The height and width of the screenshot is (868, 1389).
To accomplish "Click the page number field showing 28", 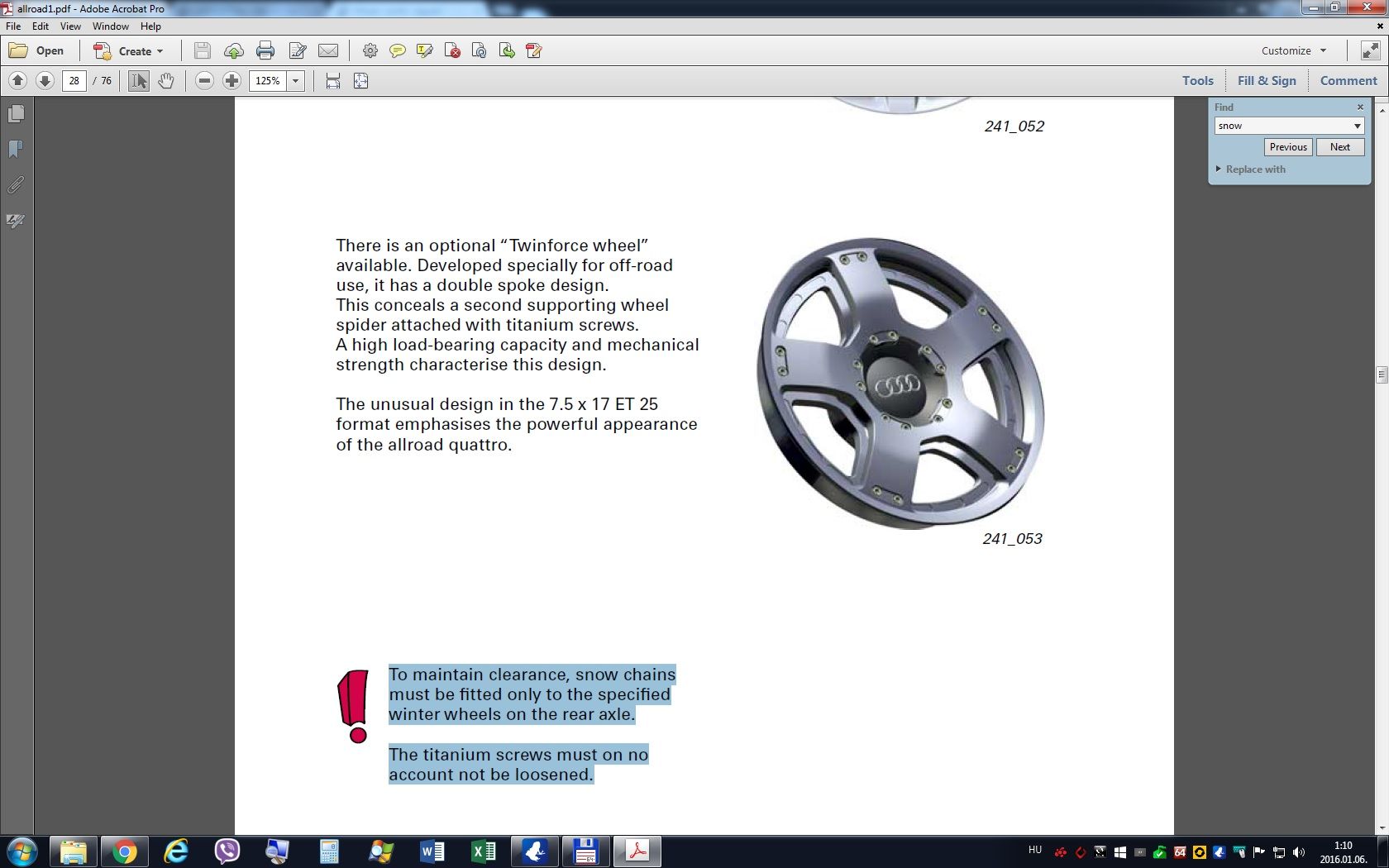I will pyautogui.click(x=74, y=80).
